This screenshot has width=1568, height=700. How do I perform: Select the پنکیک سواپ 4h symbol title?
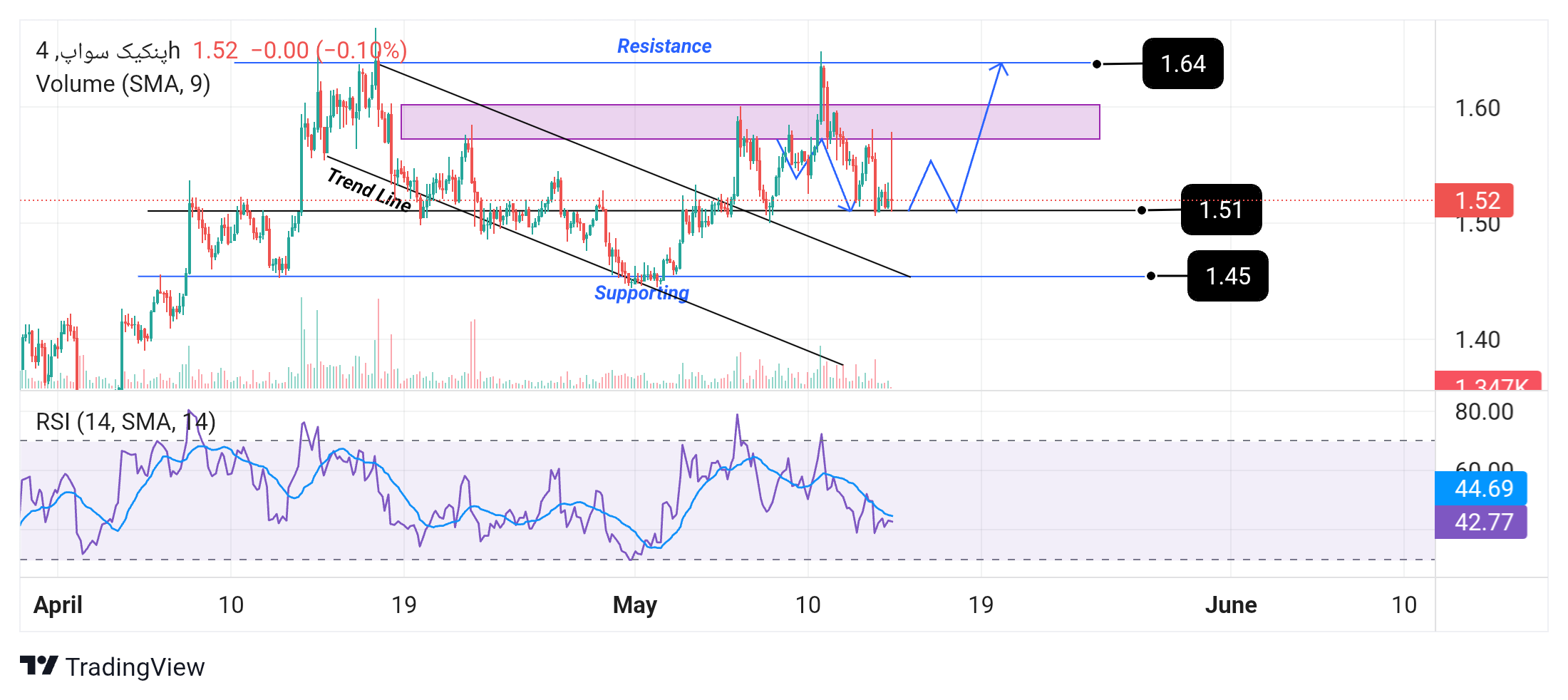(x=108, y=51)
